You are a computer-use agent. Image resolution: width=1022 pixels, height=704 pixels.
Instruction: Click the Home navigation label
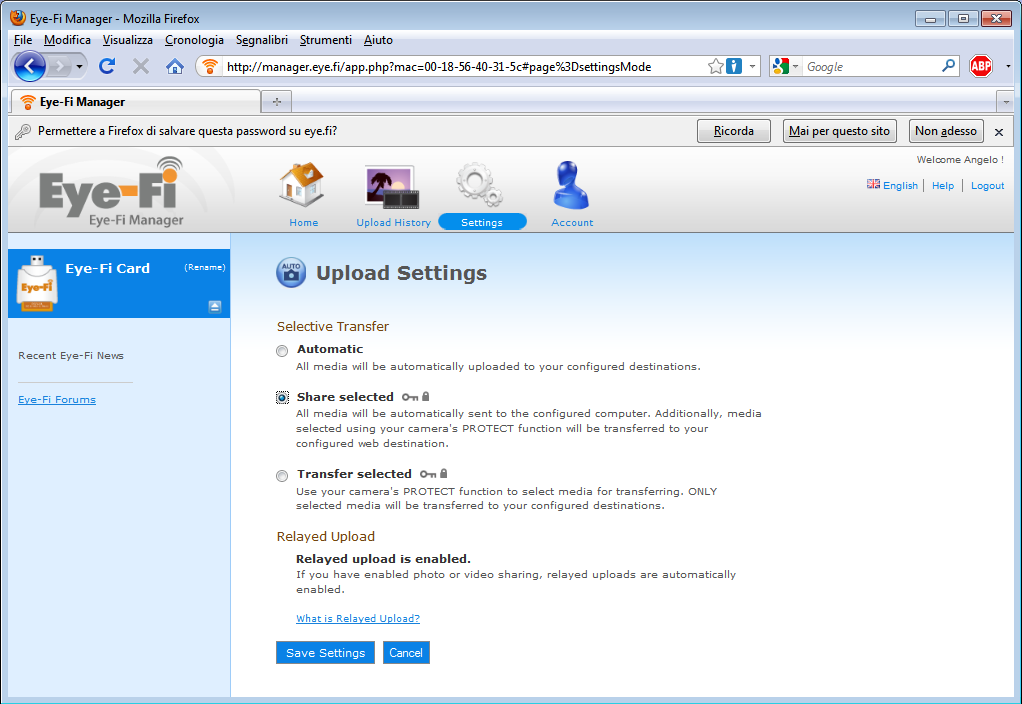tap(304, 222)
